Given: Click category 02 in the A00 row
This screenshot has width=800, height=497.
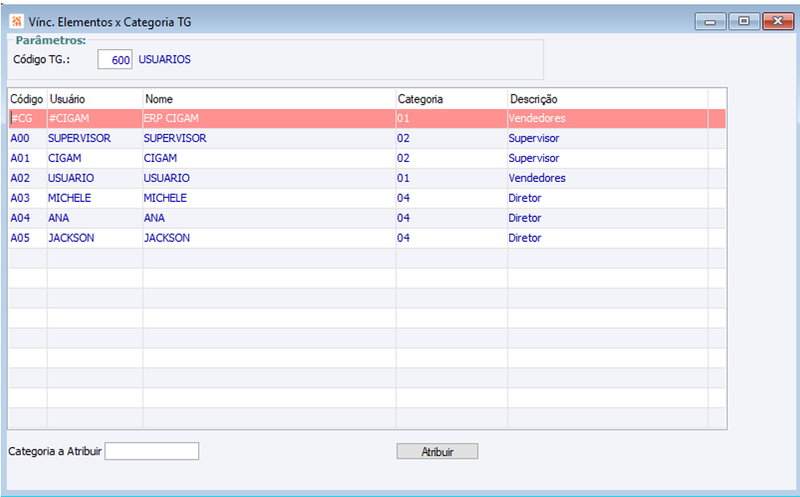Looking at the screenshot, I should [452, 138].
